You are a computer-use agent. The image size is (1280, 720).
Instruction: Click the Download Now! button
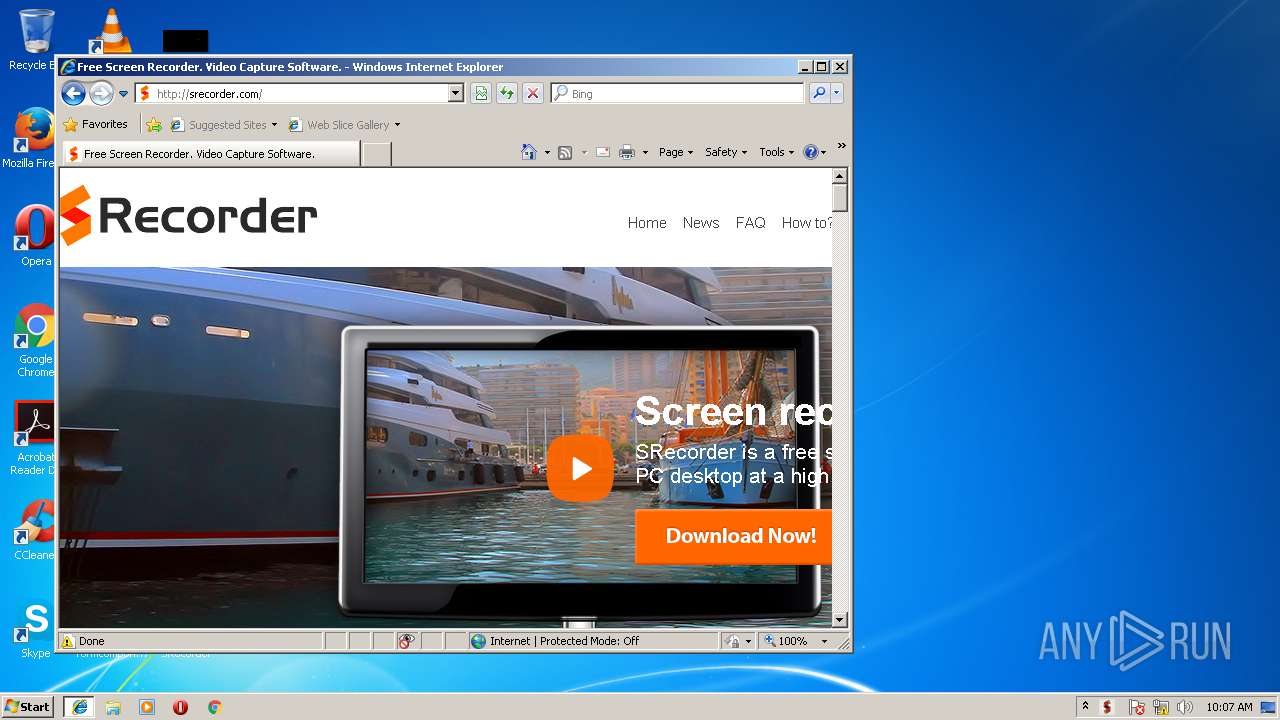pyautogui.click(x=734, y=536)
